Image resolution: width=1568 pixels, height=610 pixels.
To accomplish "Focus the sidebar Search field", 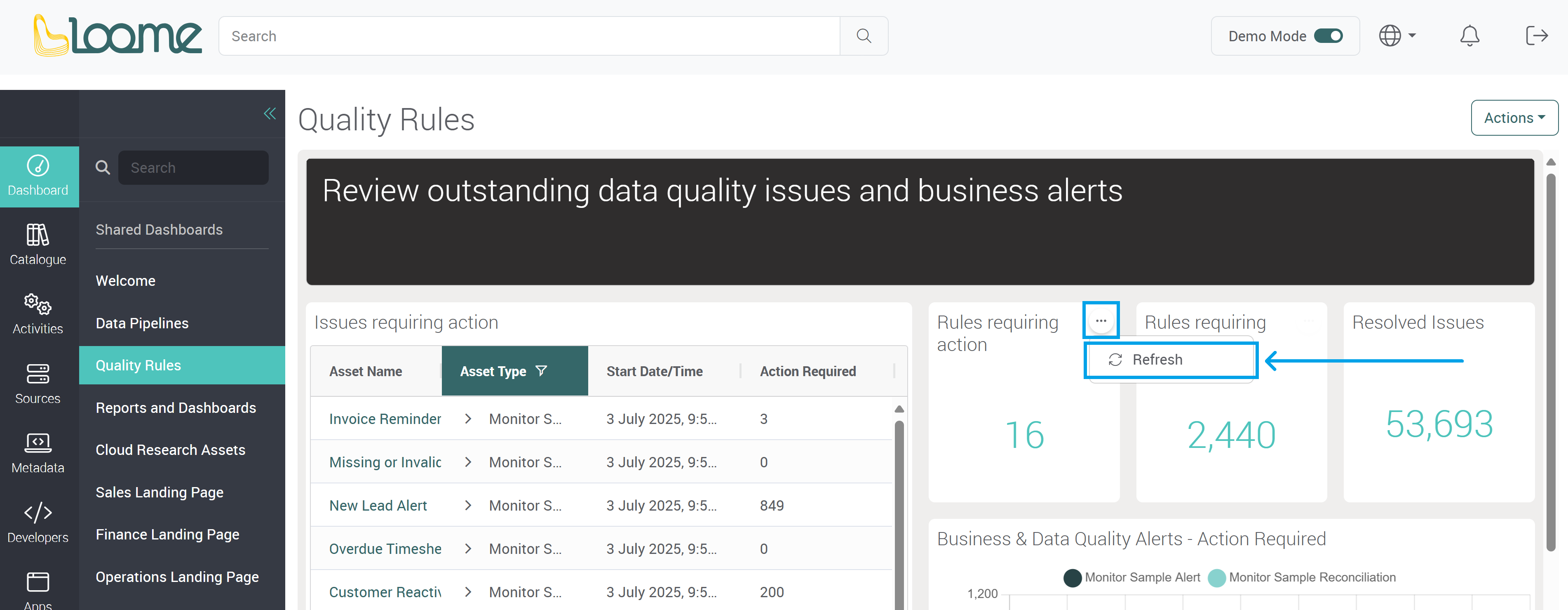I will pos(193,167).
